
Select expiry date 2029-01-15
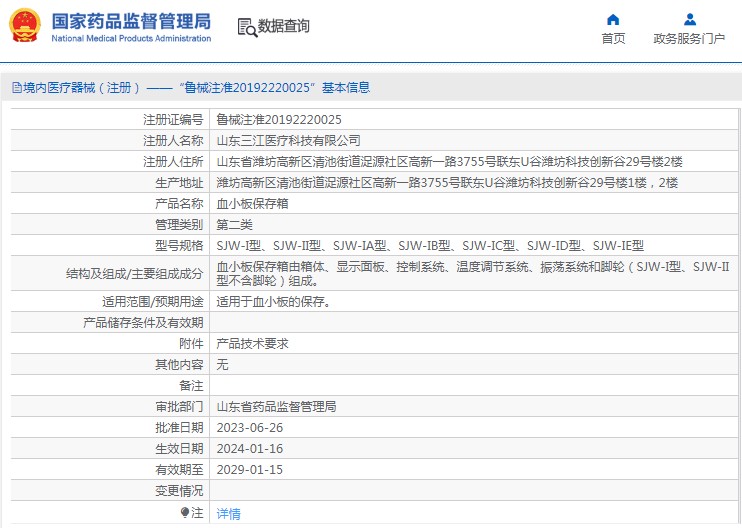[249, 469]
